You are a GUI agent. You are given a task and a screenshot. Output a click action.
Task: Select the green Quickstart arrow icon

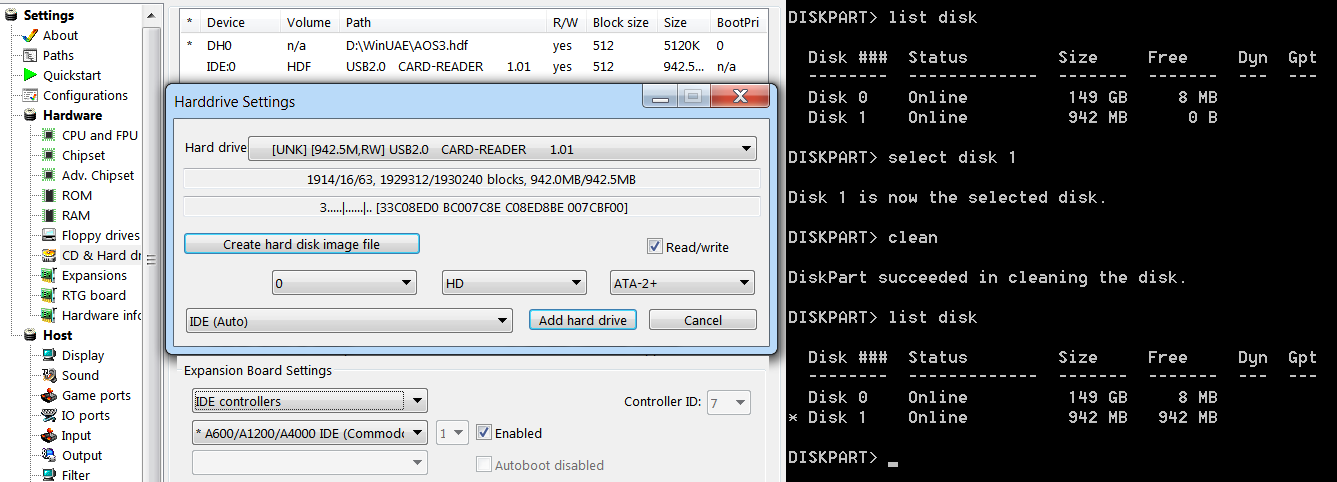tap(29, 75)
